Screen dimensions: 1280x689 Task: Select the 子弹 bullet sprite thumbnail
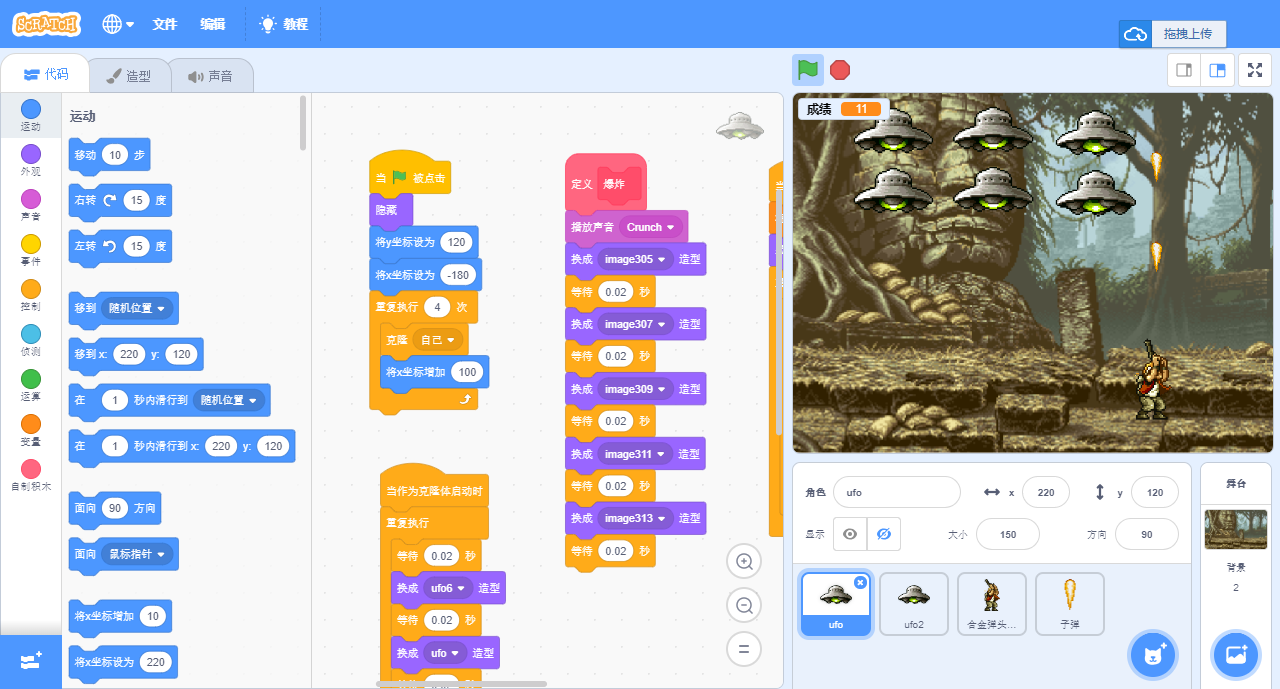click(x=1070, y=604)
